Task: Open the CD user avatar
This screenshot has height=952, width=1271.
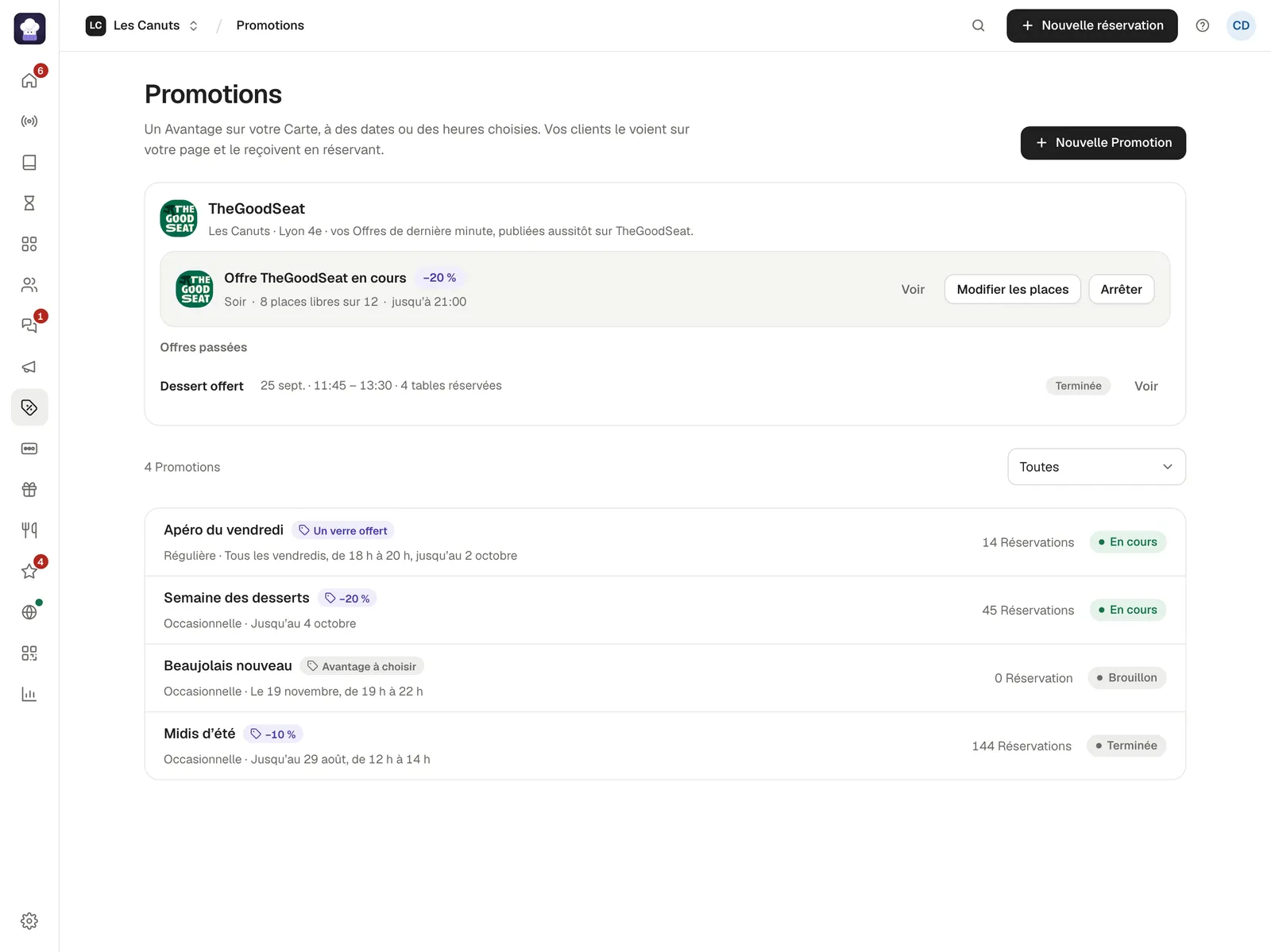Action: (1241, 25)
